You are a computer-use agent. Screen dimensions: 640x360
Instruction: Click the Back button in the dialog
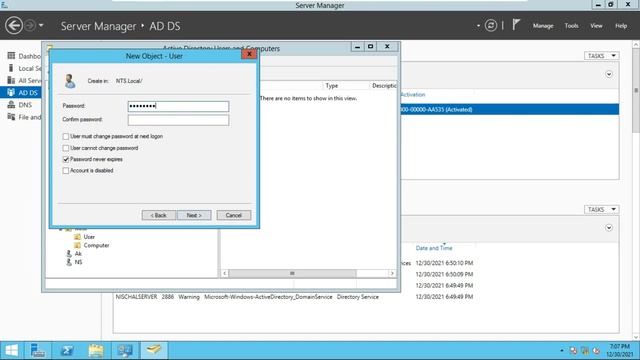click(159, 215)
